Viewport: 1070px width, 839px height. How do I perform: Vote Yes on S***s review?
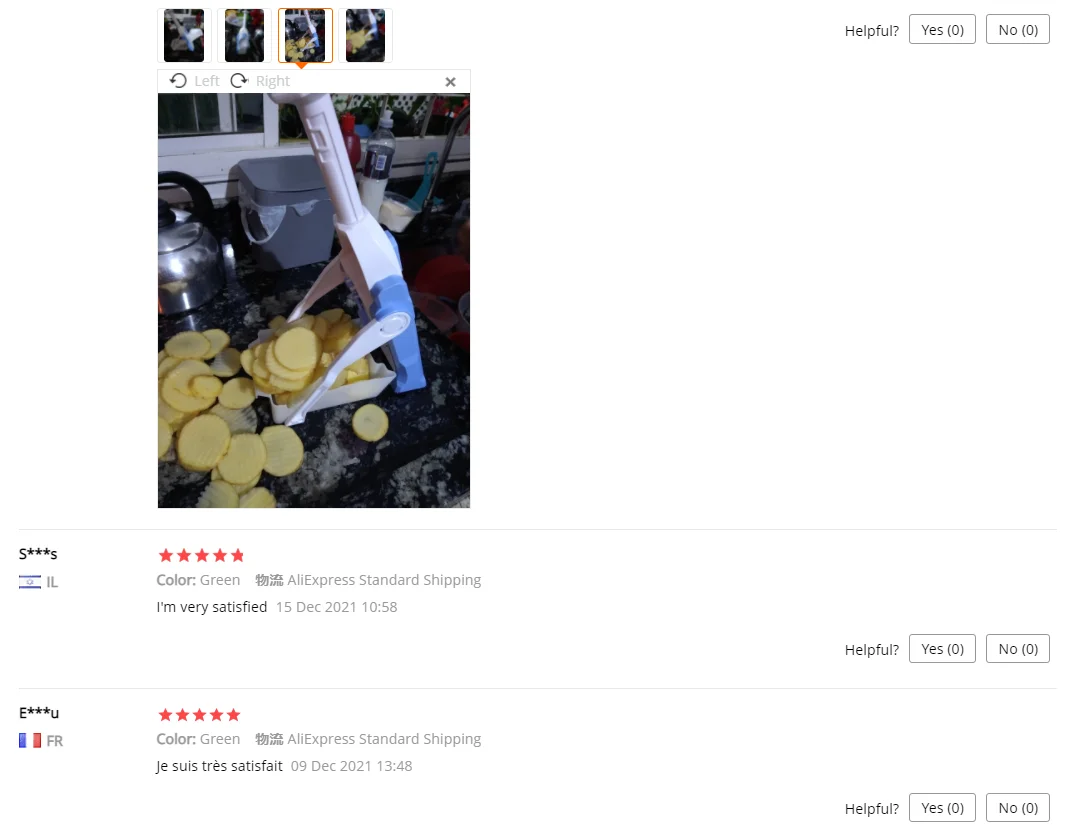(x=942, y=649)
